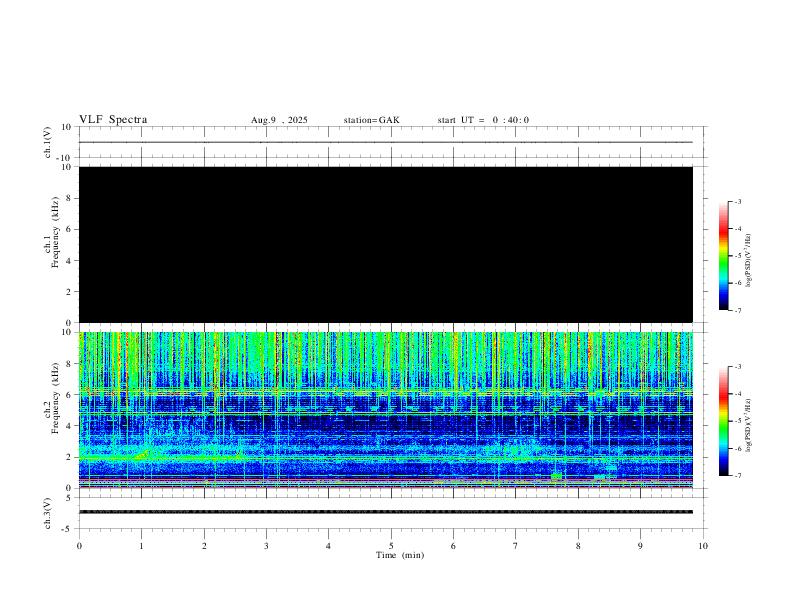Click the upper PSD color bar legend
The height and width of the screenshot is (612, 792).
(723, 256)
